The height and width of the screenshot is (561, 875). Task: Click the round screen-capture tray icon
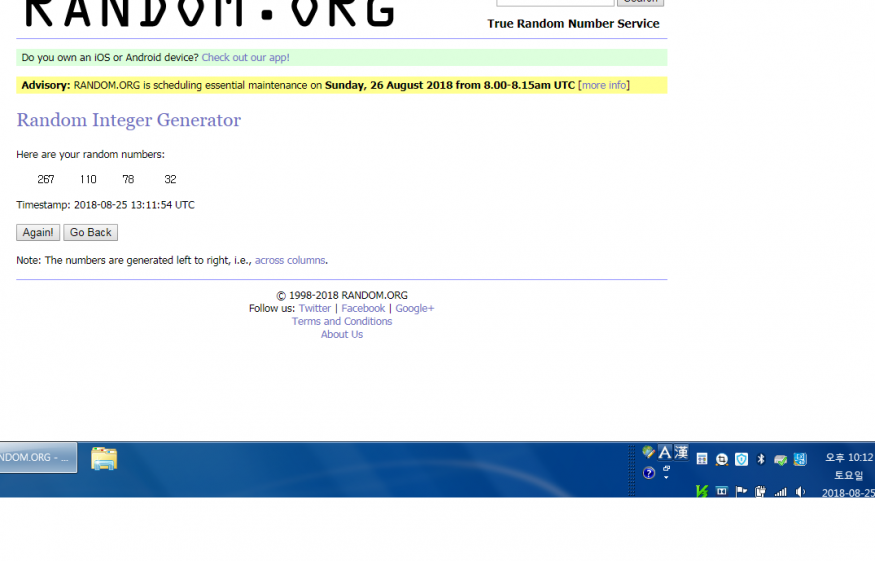coord(722,459)
